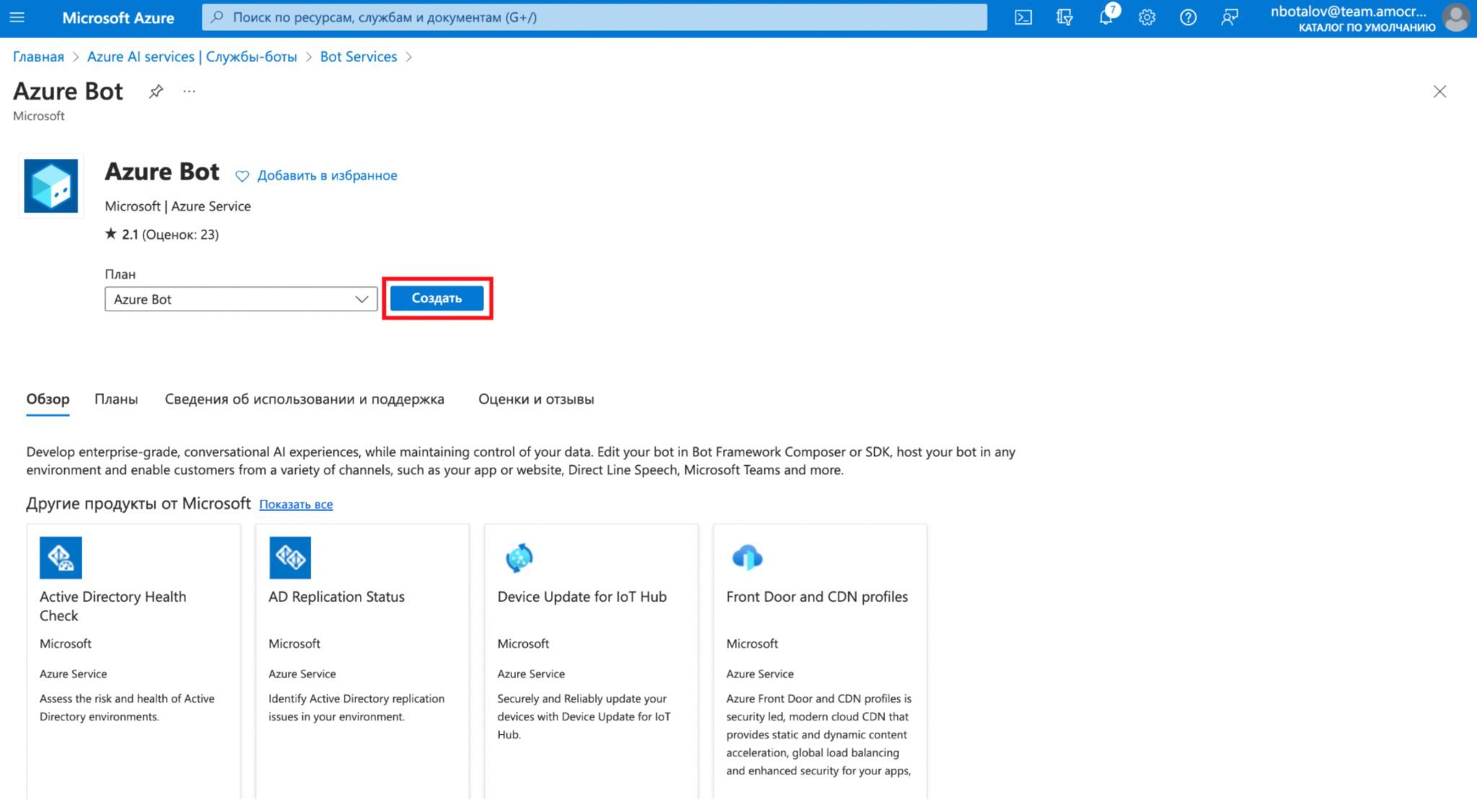Image resolution: width=1477 pixels, height=812 pixels.
Task: Open Сведения об использовании и поддержка tab
Action: coord(304,400)
